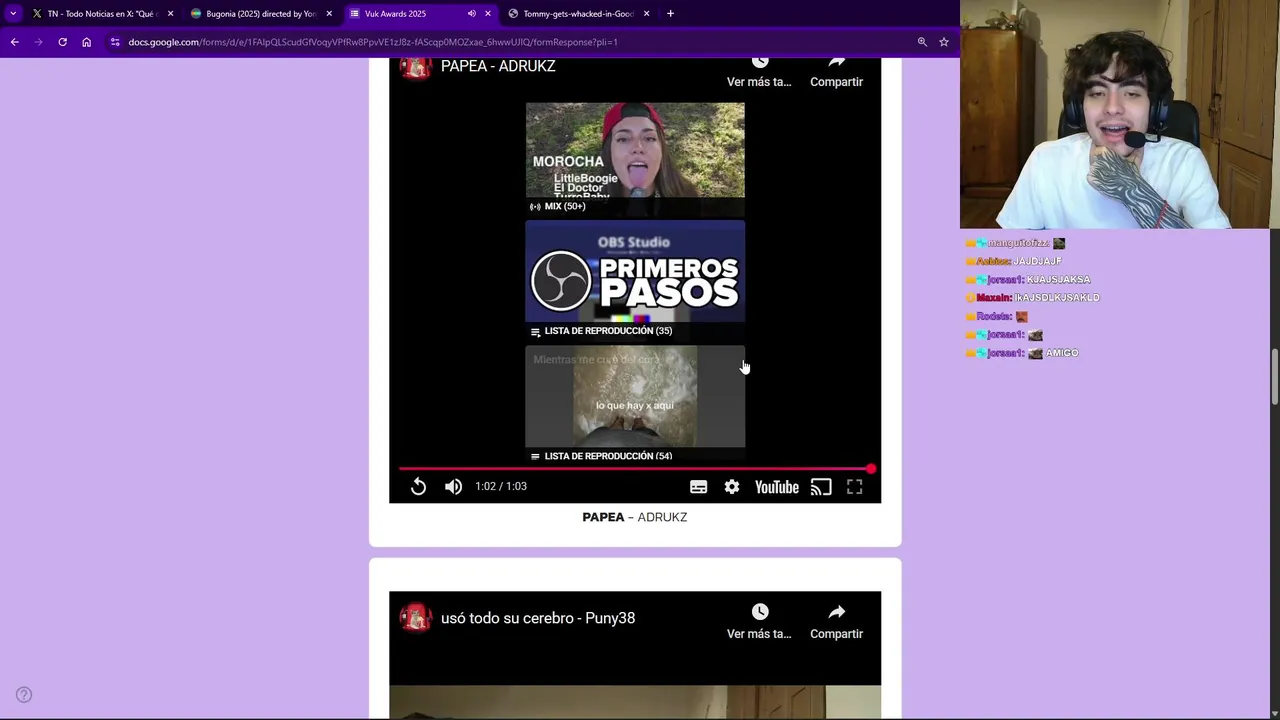This screenshot has height=720, width=1280.
Task: Click the red video progress bar
Action: (635, 468)
